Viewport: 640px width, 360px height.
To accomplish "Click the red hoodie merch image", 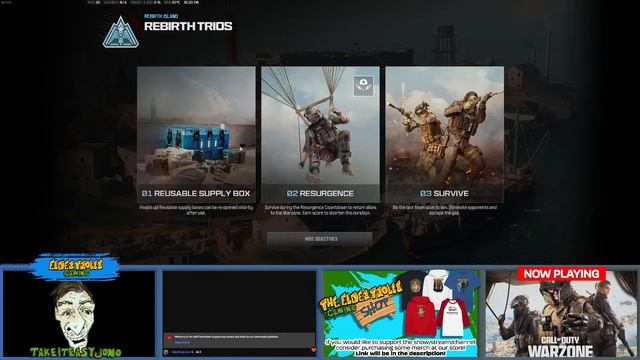I will pyautogui.click(x=421, y=316).
